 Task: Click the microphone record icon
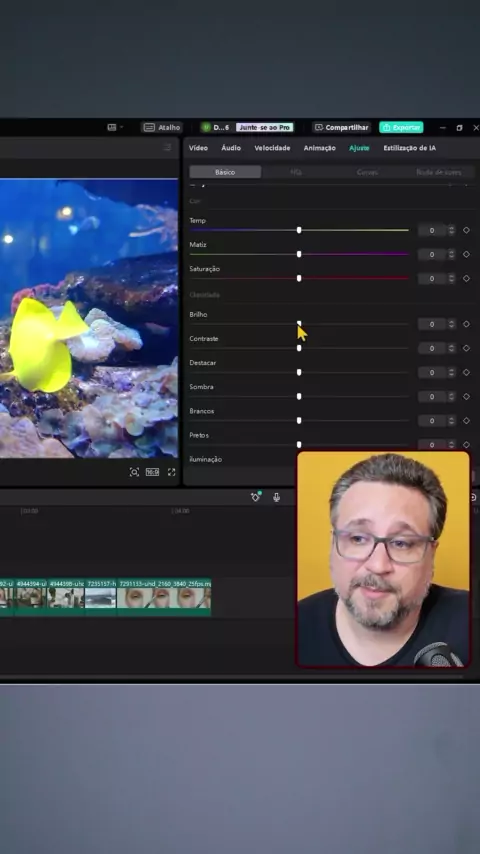[x=276, y=497]
